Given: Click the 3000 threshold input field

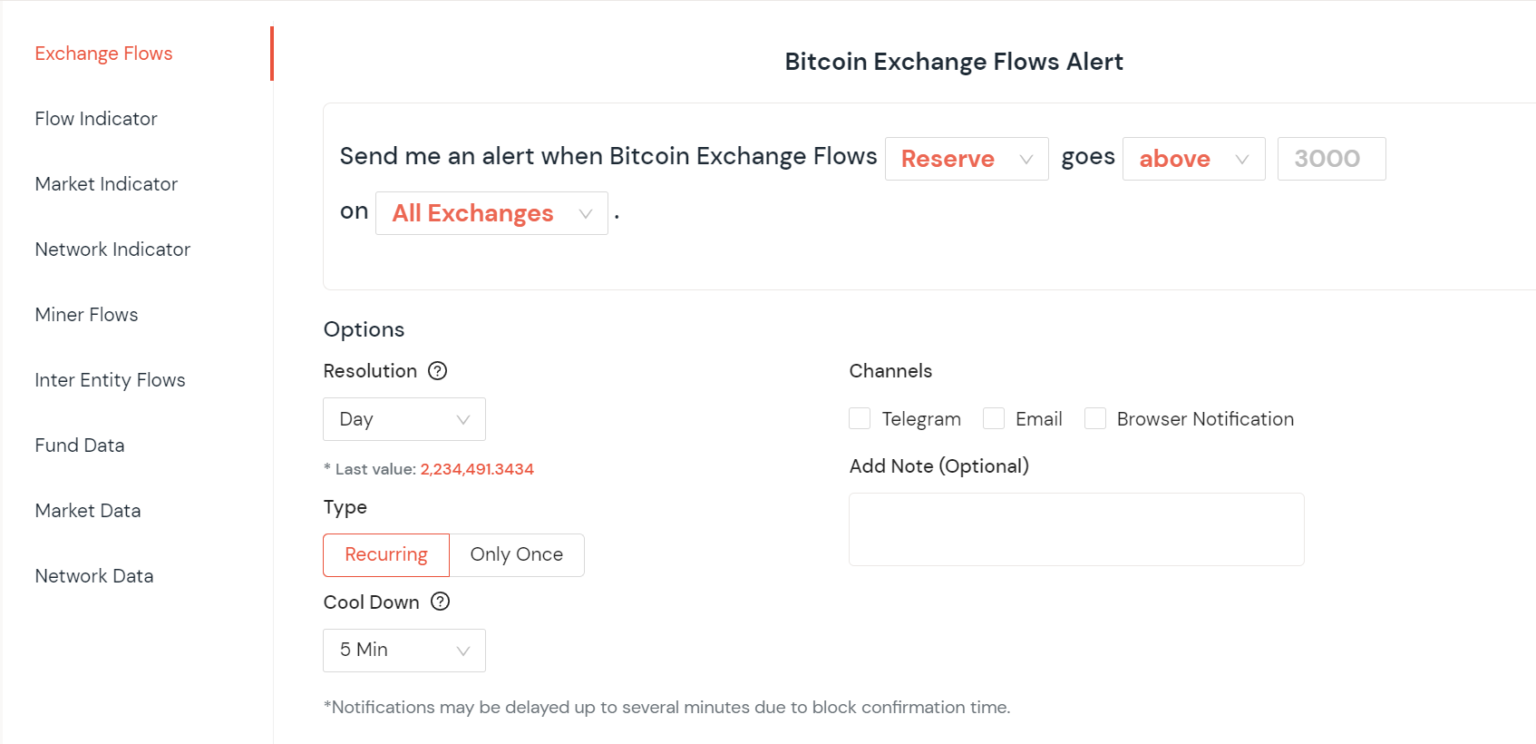Looking at the screenshot, I should pyautogui.click(x=1330, y=158).
